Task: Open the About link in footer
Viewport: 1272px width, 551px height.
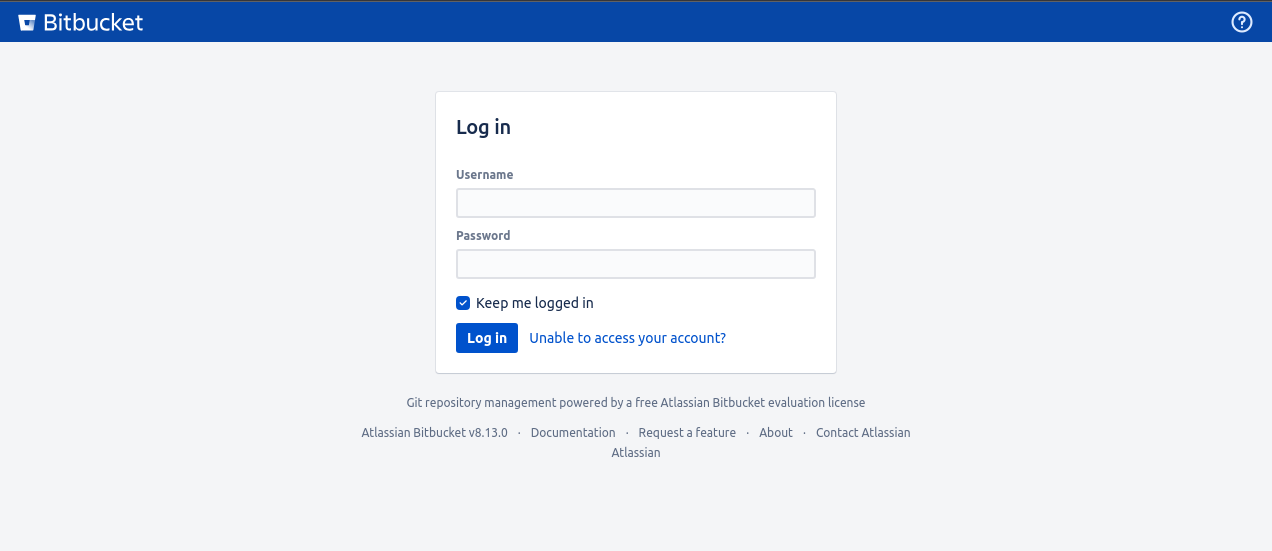Action: point(775,433)
